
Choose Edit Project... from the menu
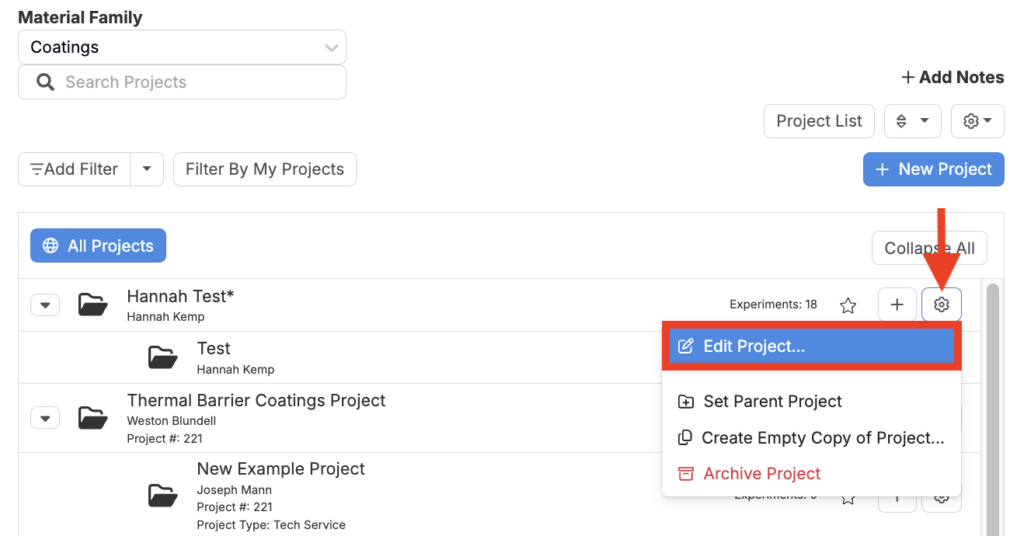point(811,346)
